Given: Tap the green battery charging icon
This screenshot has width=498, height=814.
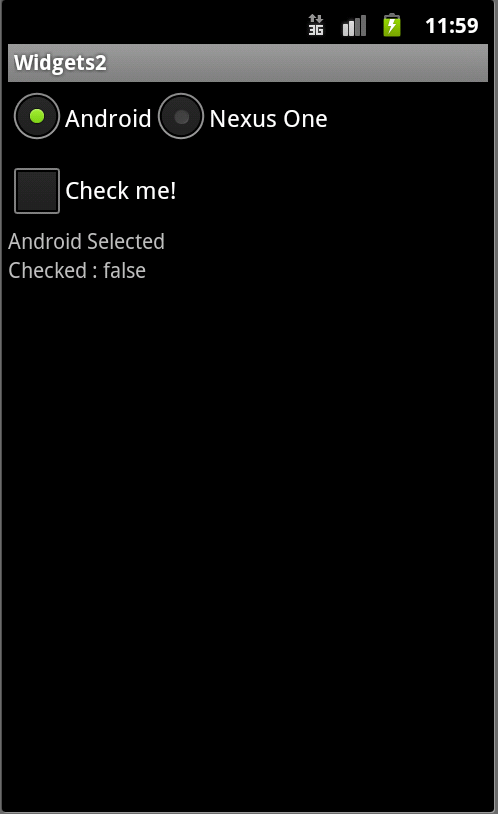Looking at the screenshot, I should coord(392,25).
